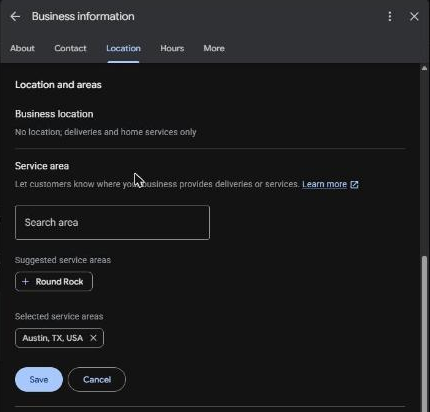Remove Austin, TX, USA with X icon
Screen dimensions: 430x412
point(93,338)
